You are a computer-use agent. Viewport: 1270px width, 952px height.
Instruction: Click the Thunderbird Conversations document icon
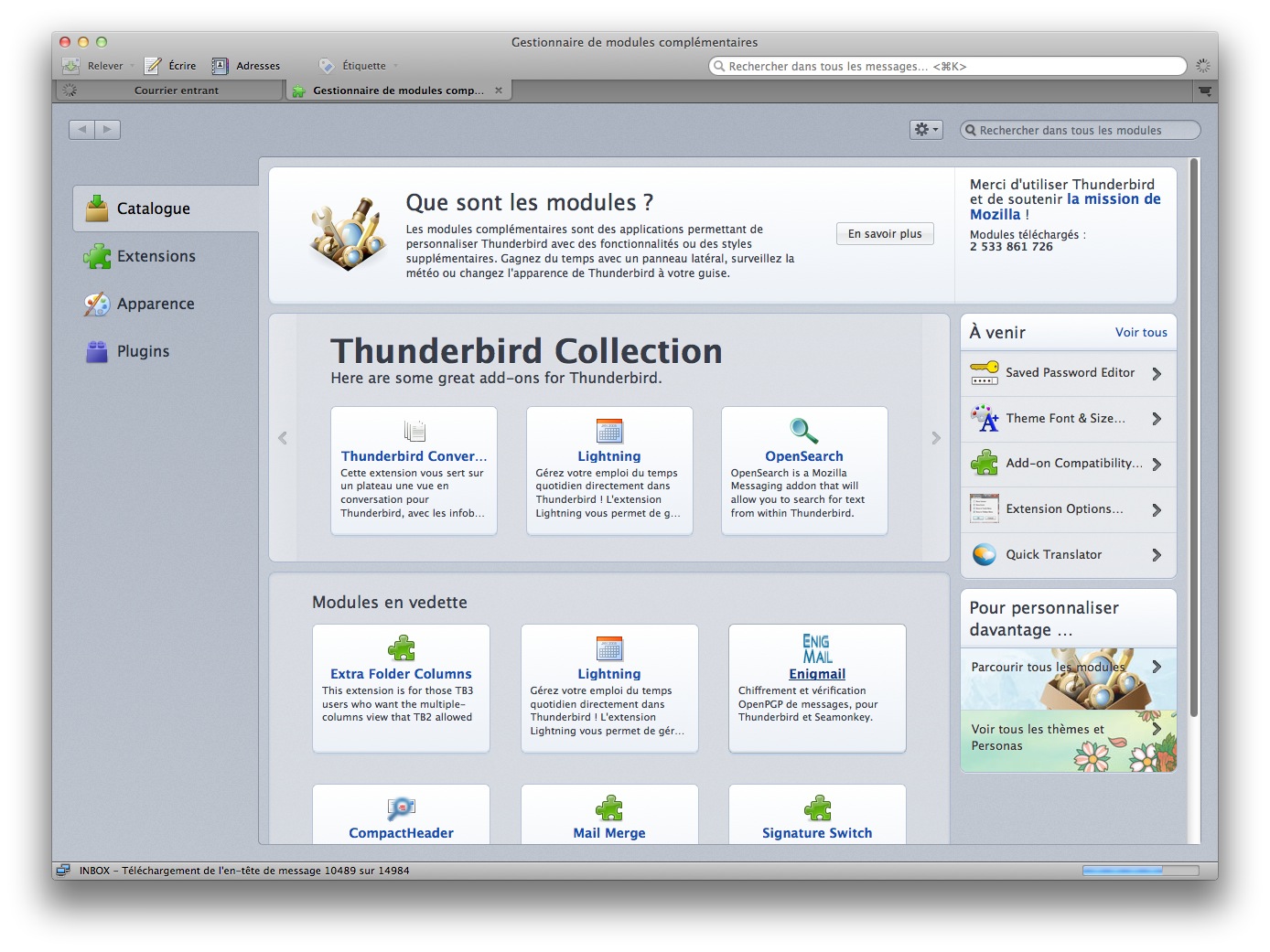click(x=414, y=431)
